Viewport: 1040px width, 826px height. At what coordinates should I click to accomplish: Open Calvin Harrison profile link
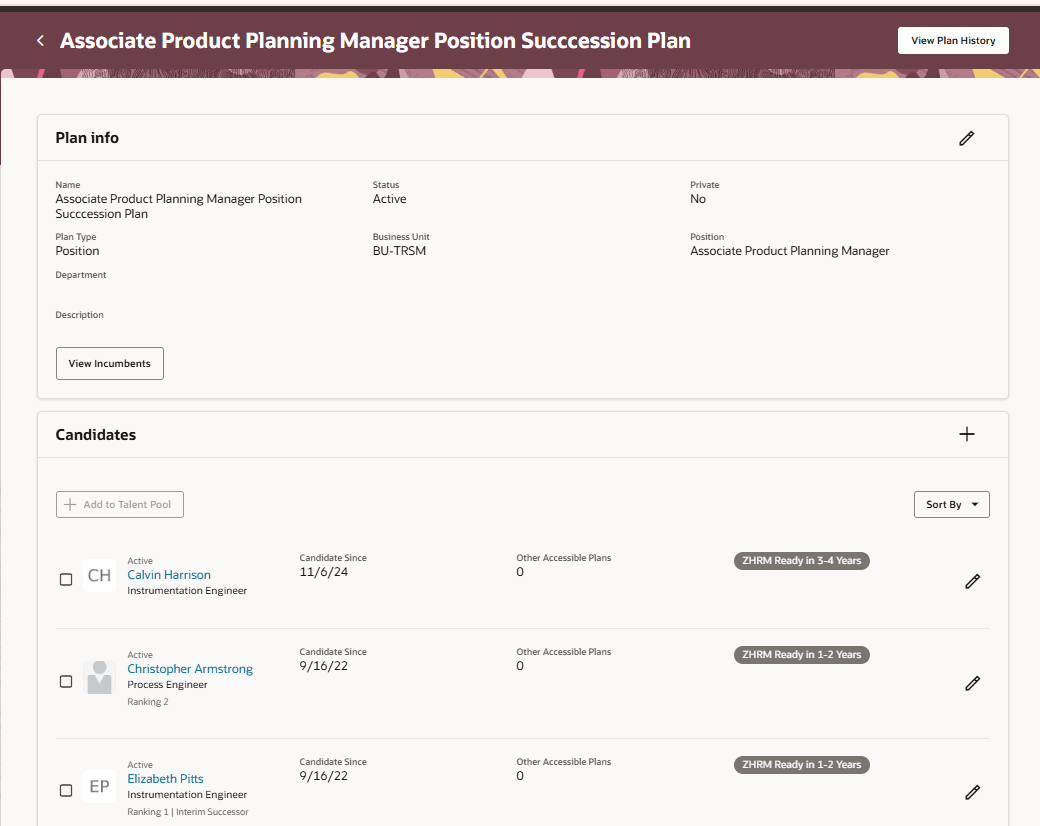pos(169,575)
